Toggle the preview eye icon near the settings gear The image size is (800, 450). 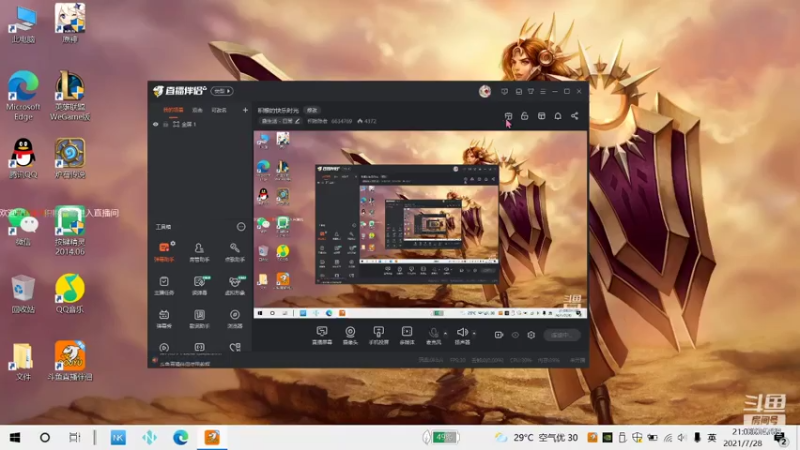(x=515, y=335)
